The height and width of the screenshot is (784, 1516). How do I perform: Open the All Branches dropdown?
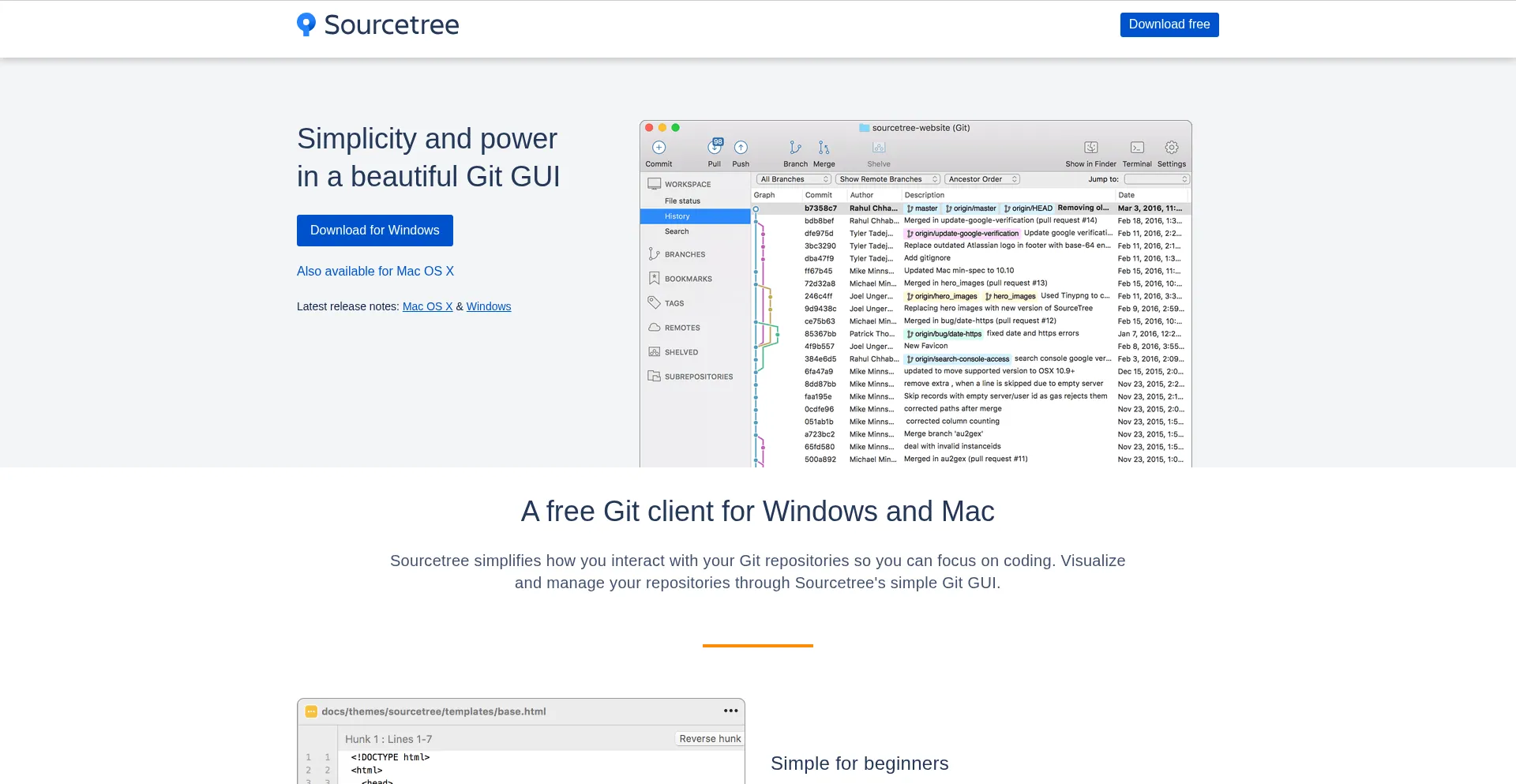click(794, 179)
